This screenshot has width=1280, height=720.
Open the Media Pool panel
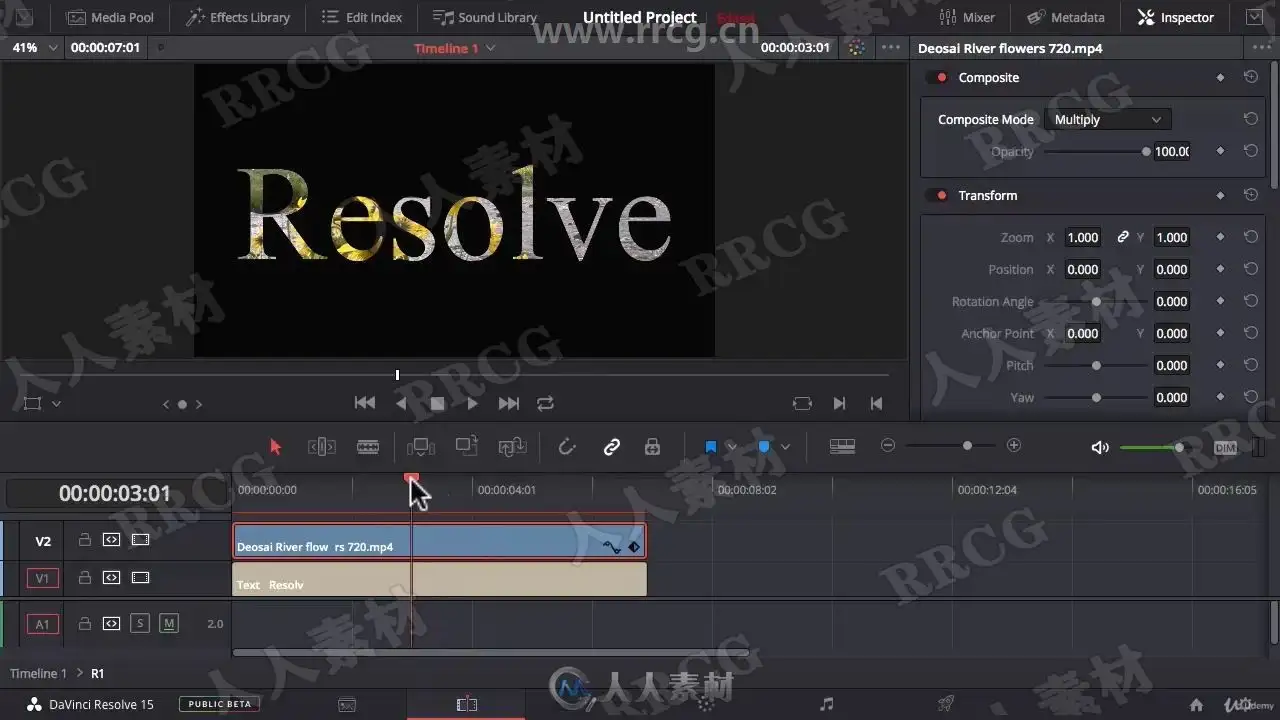point(110,17)
